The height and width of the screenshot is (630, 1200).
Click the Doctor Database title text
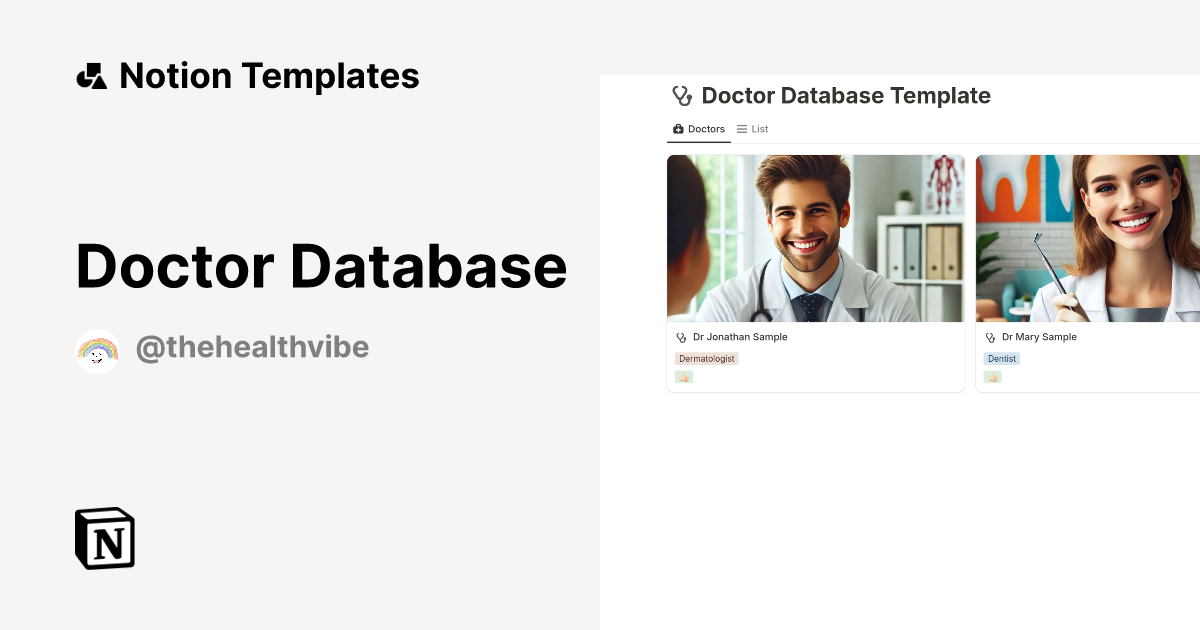click(320, 266)
